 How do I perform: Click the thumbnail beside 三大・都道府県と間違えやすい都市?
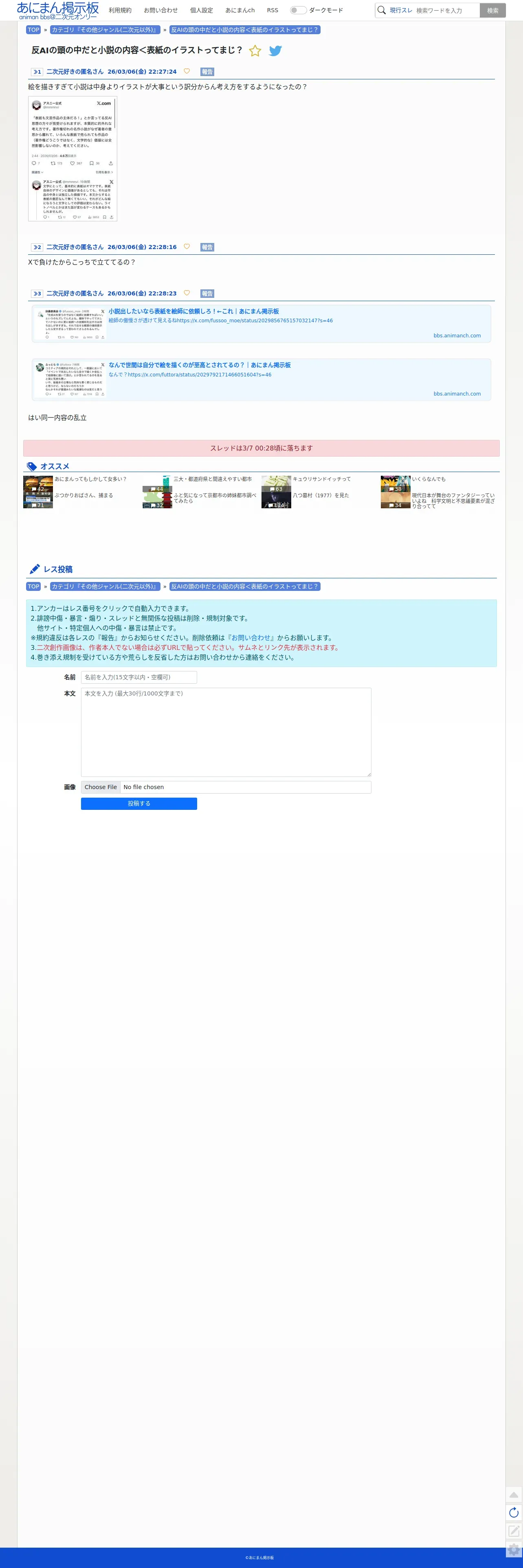pos(157,484)
